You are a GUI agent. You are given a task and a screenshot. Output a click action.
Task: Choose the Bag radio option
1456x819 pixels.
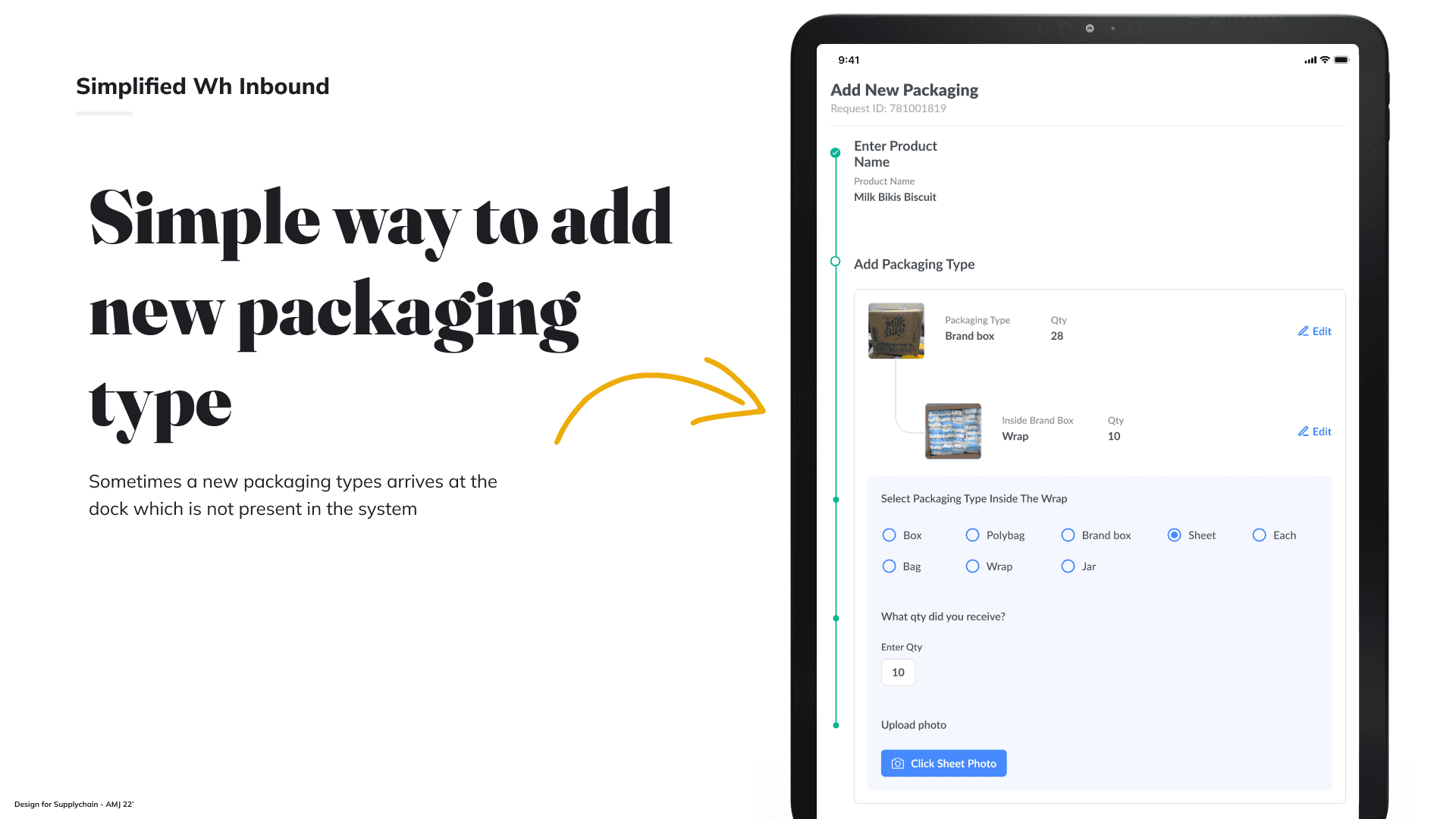click(889, 566)
